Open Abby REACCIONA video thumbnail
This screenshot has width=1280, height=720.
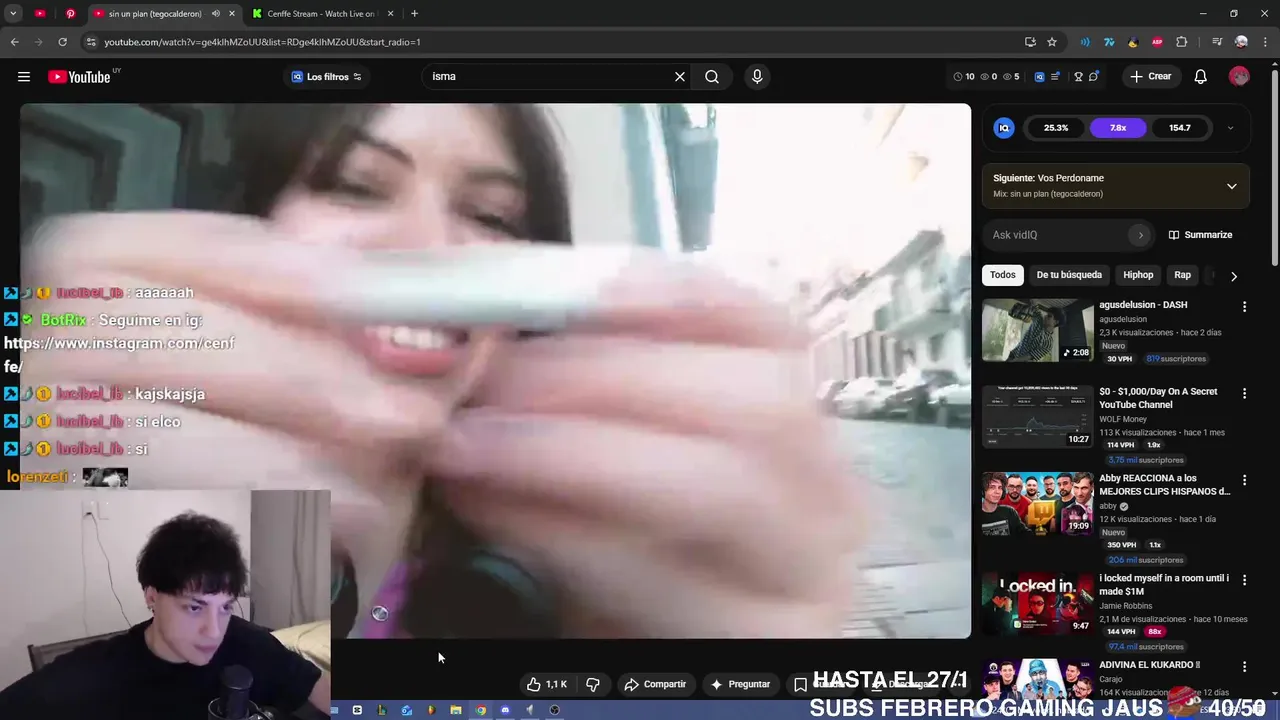pyautogui.click(x=1038, y=504)
